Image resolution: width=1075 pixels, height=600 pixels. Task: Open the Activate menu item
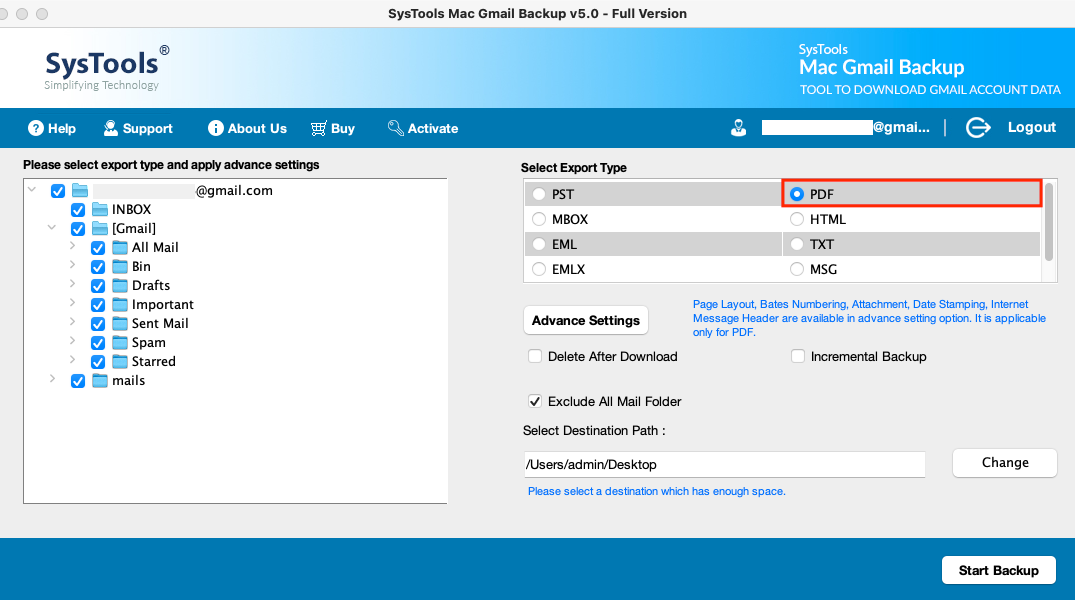point(423,128)
